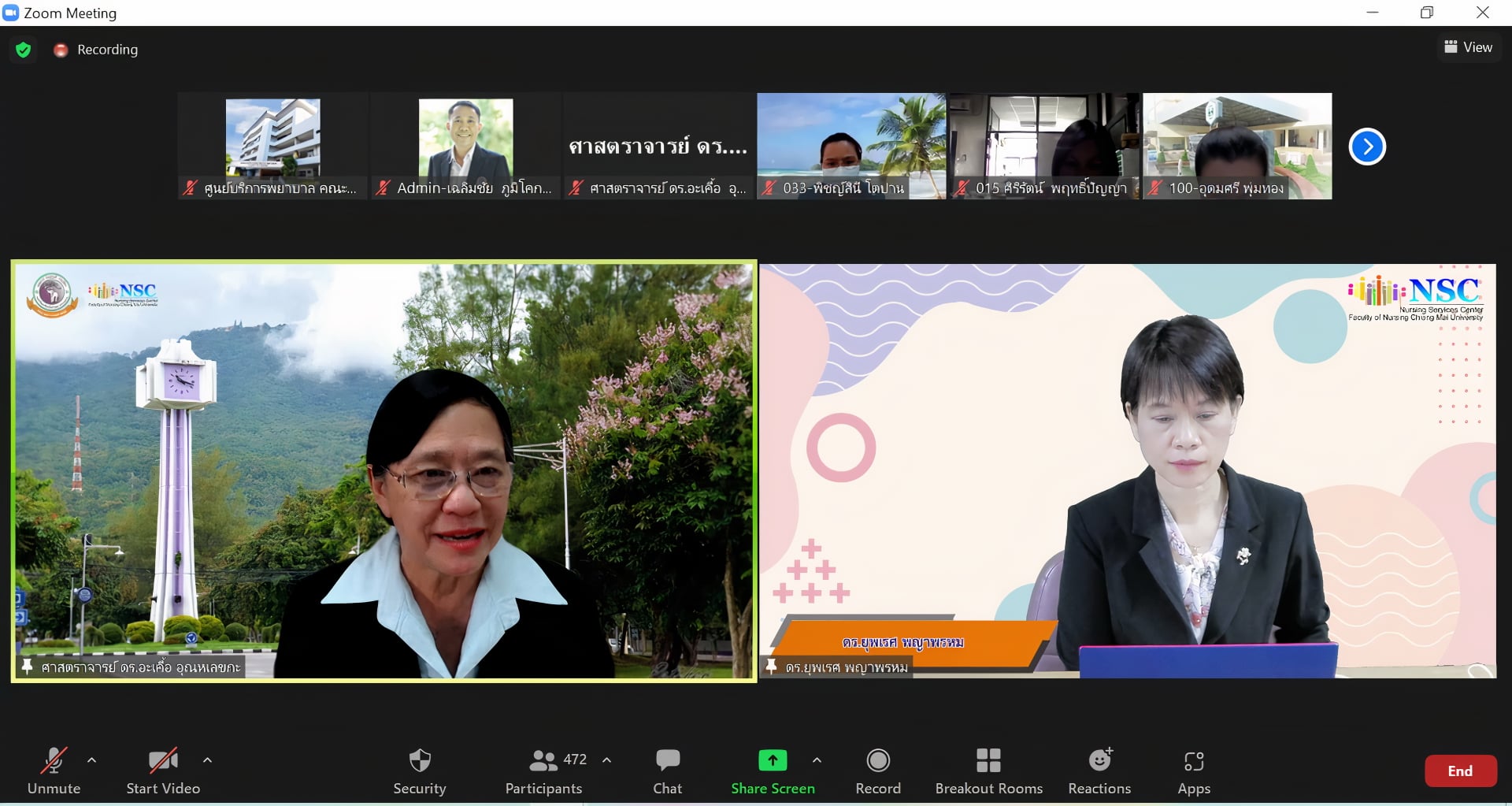This screenshot has width=1512, height=806.
Task: Click the pinned video of ศาสตราจารย์ ดร.อะเคื้อ
Action: [x=384, y=471]
